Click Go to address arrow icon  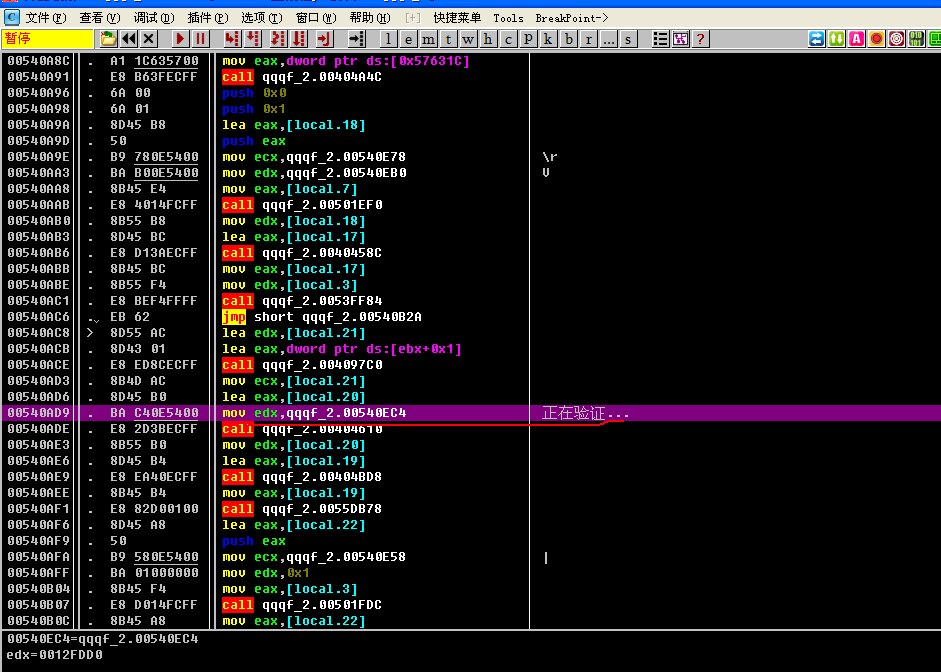coord(356,39)
